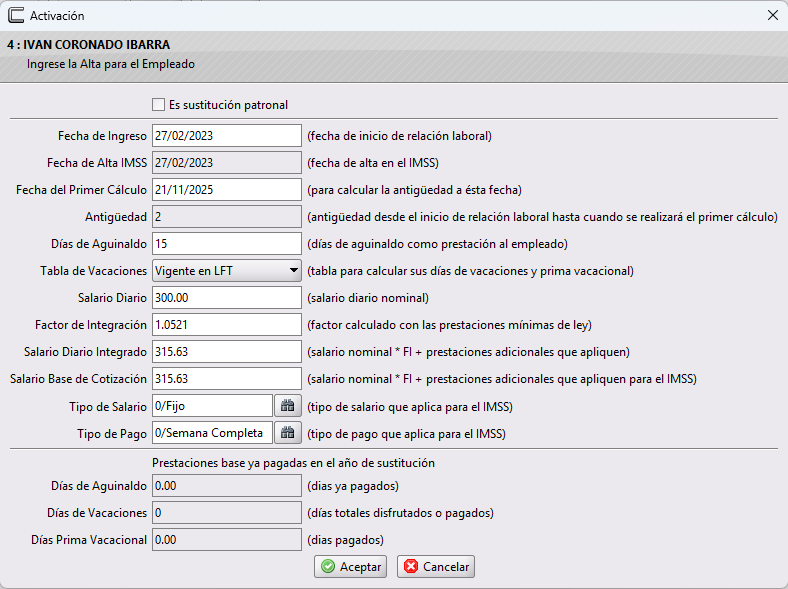Select hint '(fecha de alta en el IMSS)'
Image resolution: width=788 pixels, height=589 pixels.
[373, 163]
